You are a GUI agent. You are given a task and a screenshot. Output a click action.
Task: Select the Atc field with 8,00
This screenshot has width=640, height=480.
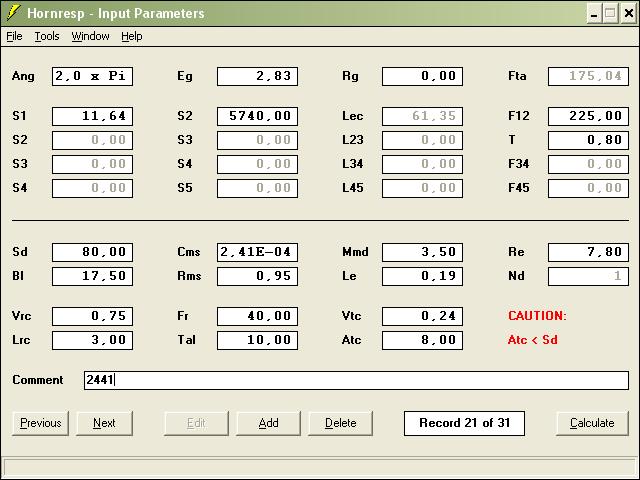point(422,340)
